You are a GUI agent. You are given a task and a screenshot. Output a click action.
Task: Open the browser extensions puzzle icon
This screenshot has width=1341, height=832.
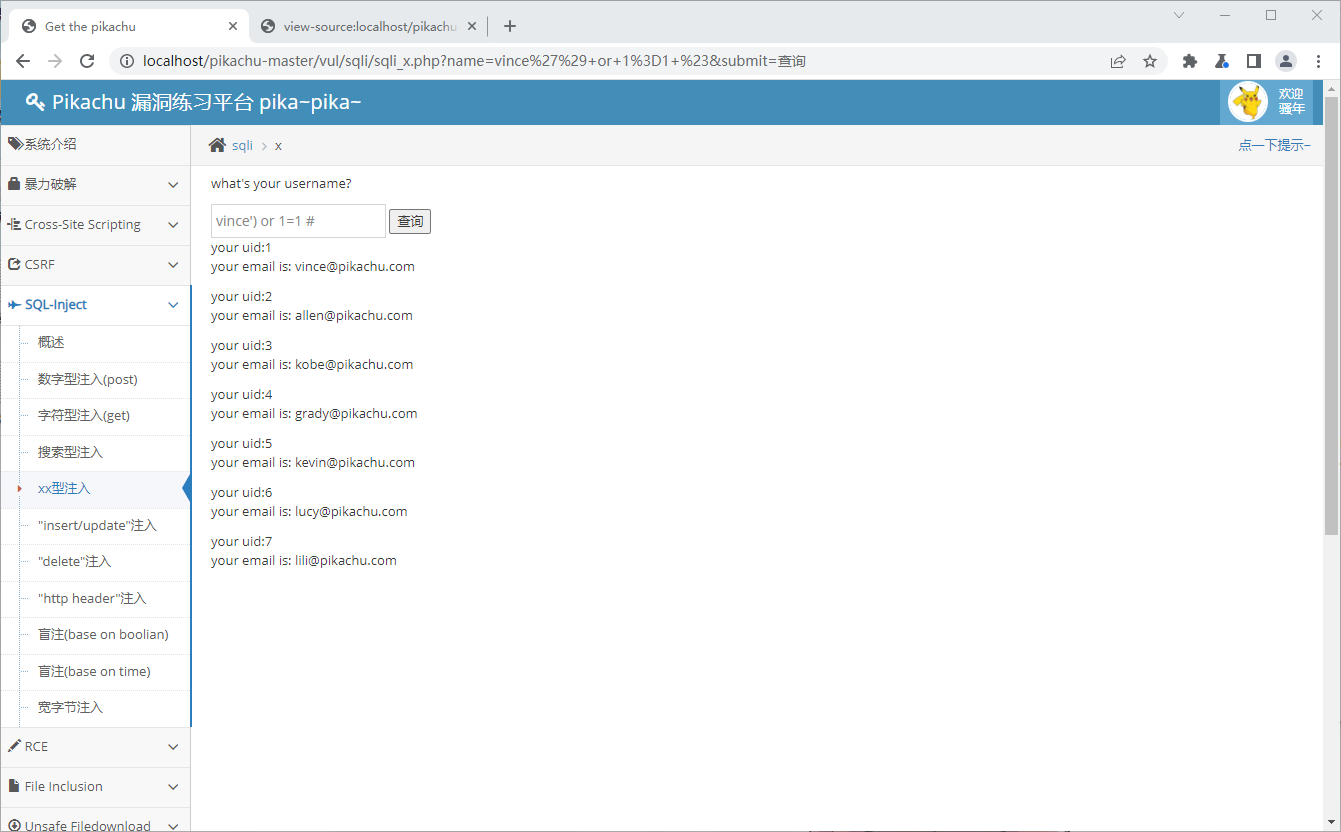coord(1189,61)
